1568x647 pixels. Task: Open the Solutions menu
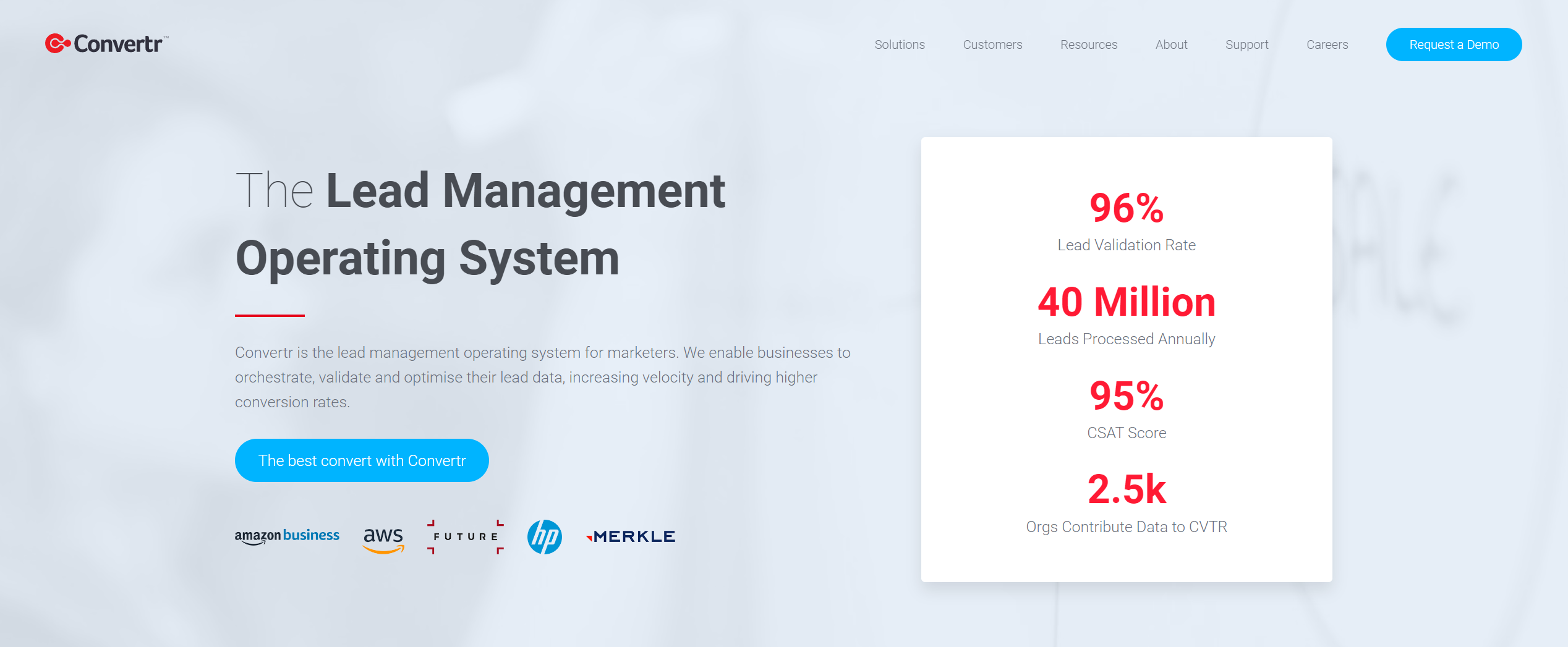900,44
